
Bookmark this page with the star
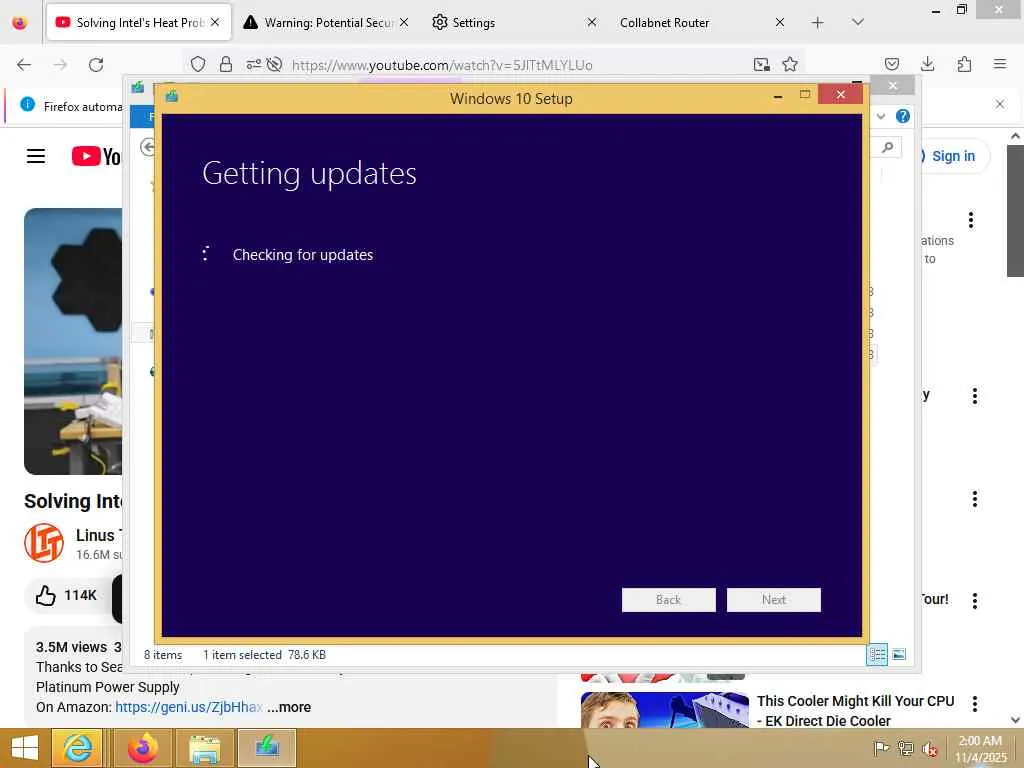(790, 65)
